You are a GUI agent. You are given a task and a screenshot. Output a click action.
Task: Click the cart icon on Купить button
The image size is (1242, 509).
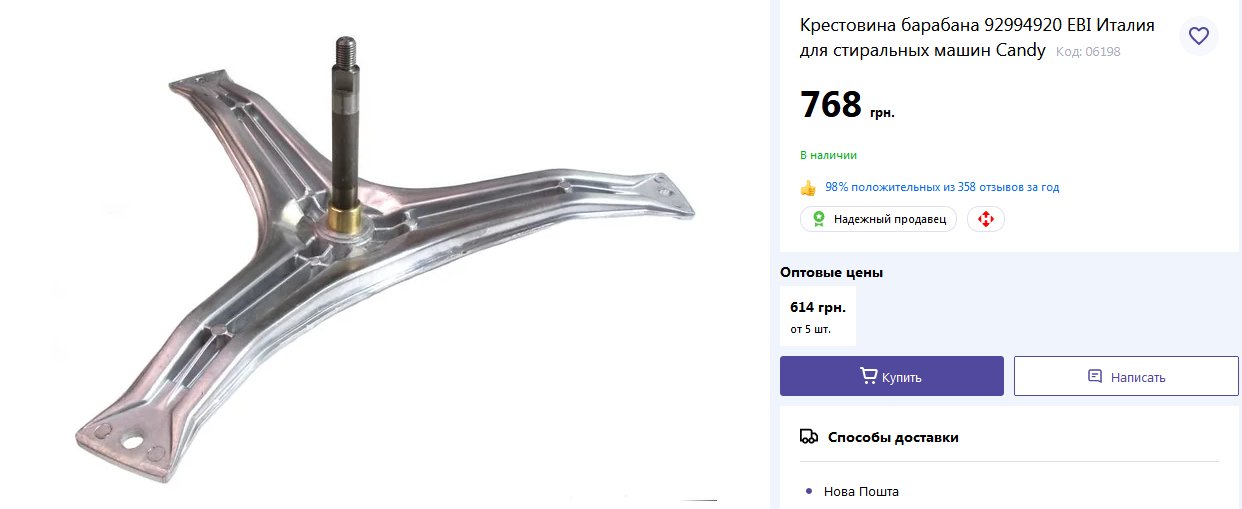[869, 376]
